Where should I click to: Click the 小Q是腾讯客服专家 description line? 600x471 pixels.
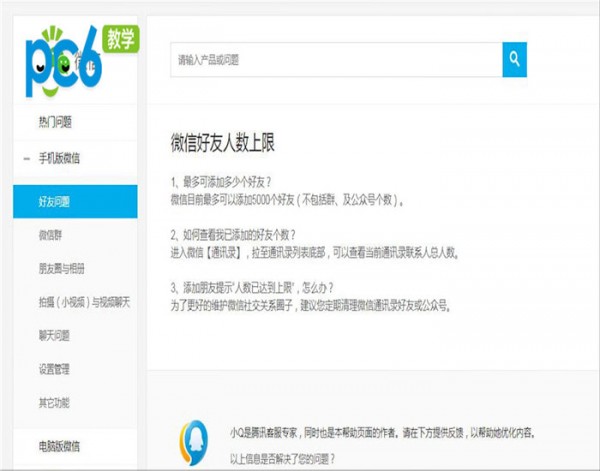[x=382, y=433]
